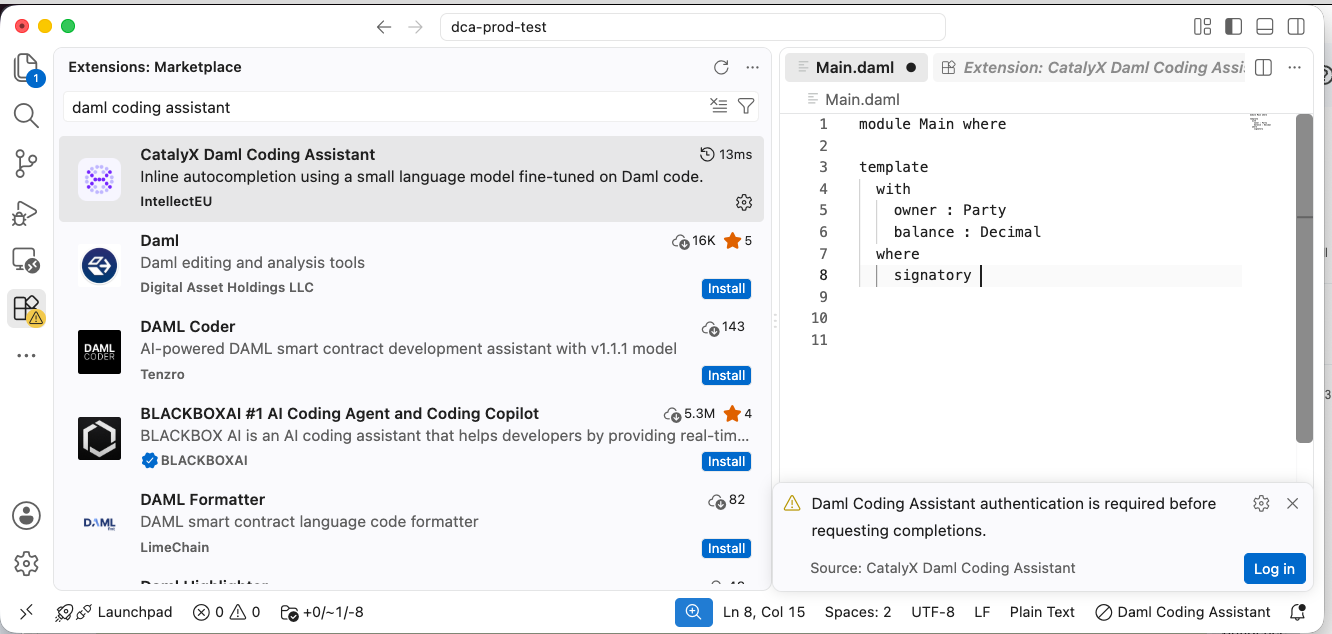This screenshot has width=1332, height=634.
Task: Click the Daml extension logo
Action: click(x=99, y=265)
